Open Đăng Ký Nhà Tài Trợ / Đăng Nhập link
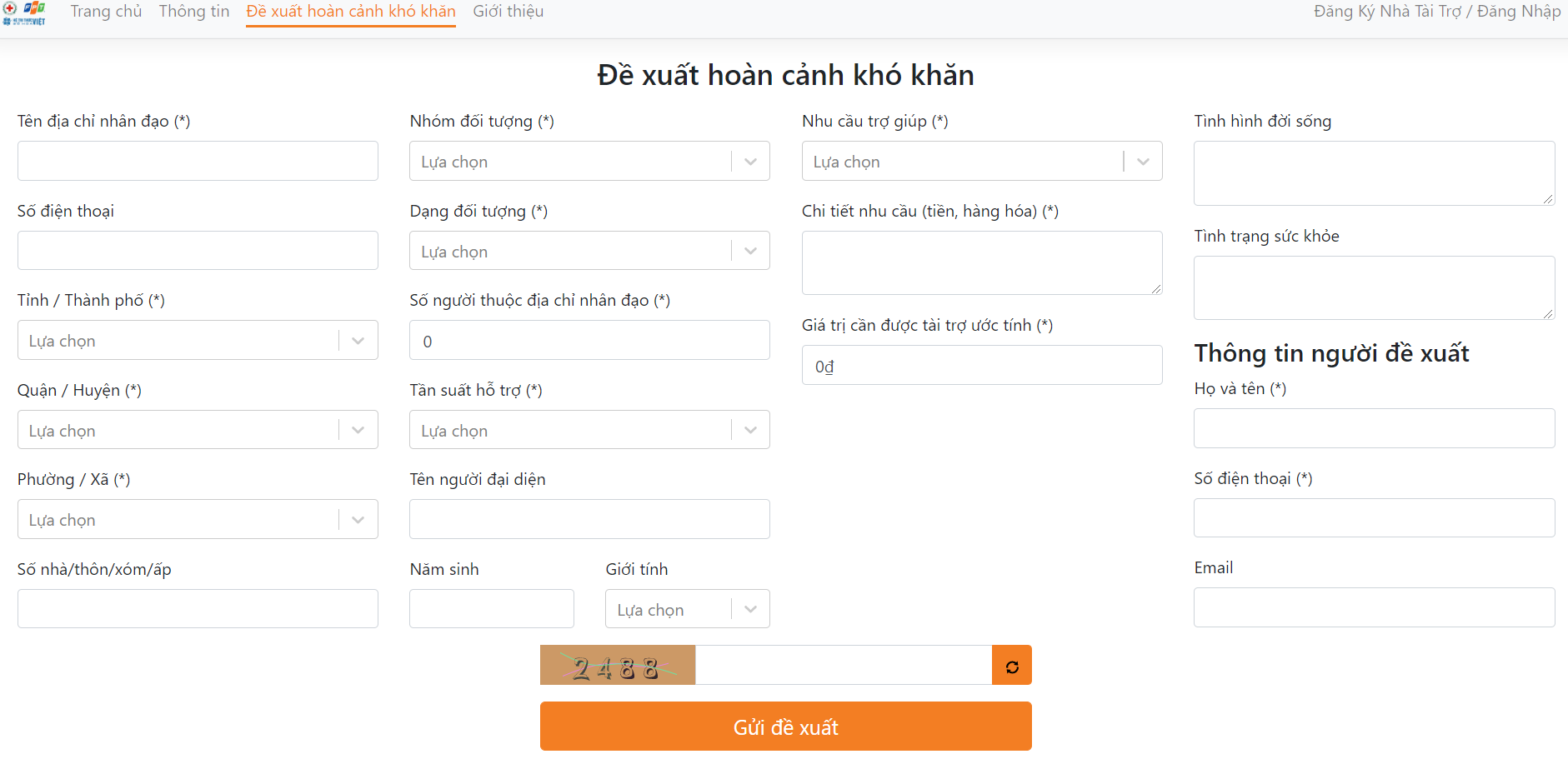Screen dimensions: 1568x764 pyautogui.click(x=1436, y=12)
